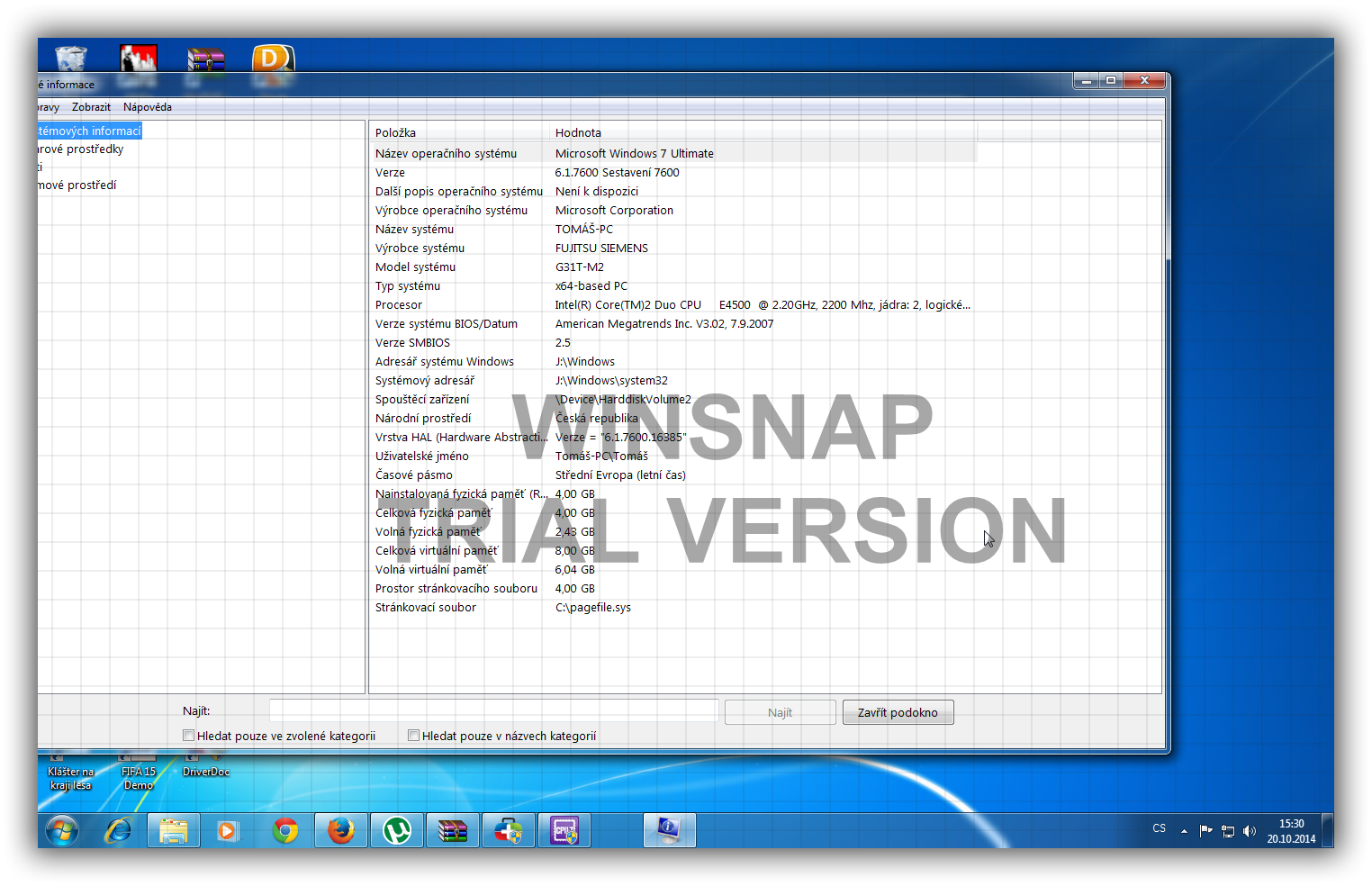The image size is (1372, 886).
Task: Select the Typ systému row
Action: (673, 286)
